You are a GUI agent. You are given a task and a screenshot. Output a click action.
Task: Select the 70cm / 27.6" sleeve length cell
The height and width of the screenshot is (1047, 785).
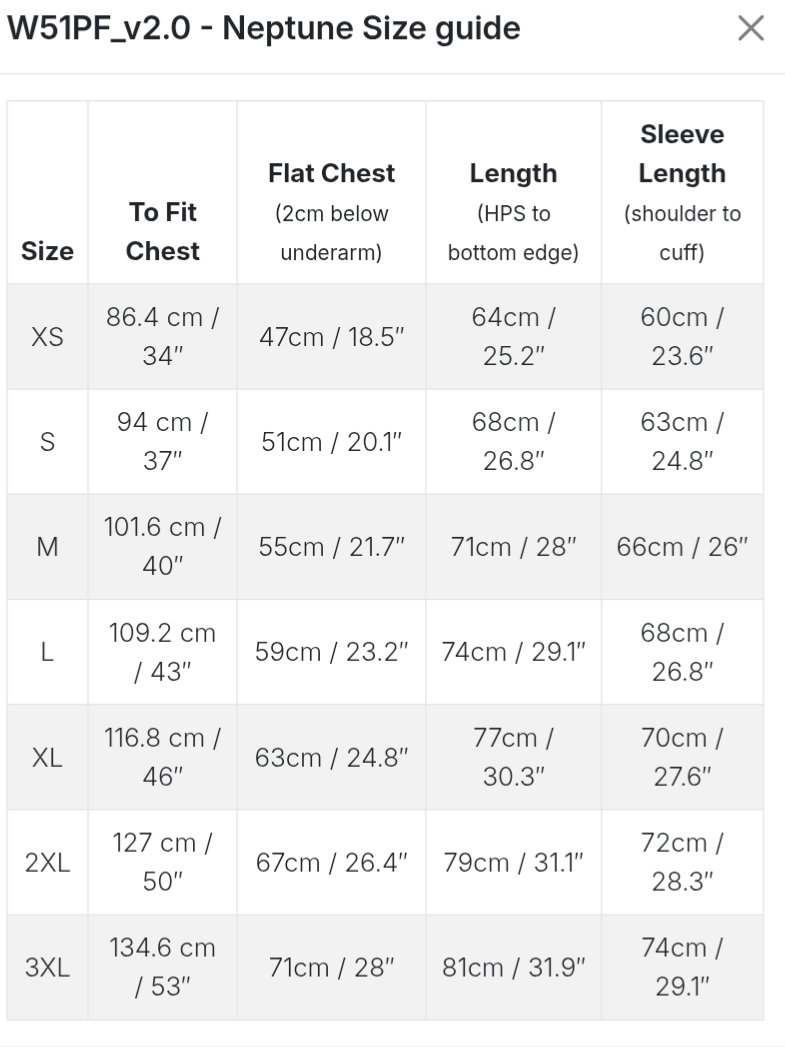681,757
